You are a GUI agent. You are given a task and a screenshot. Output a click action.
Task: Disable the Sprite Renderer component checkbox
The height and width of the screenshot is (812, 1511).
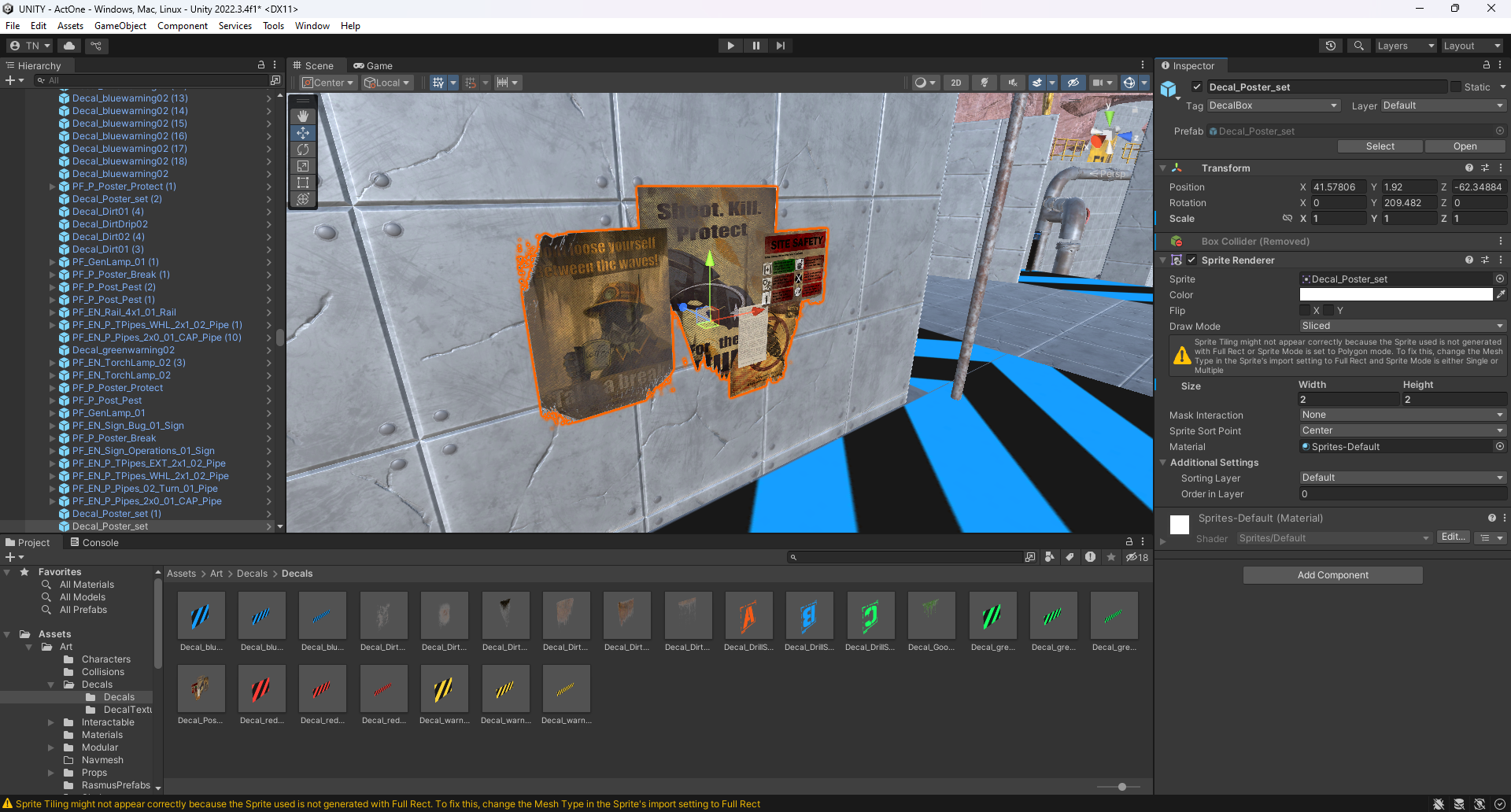[1191, 260]
